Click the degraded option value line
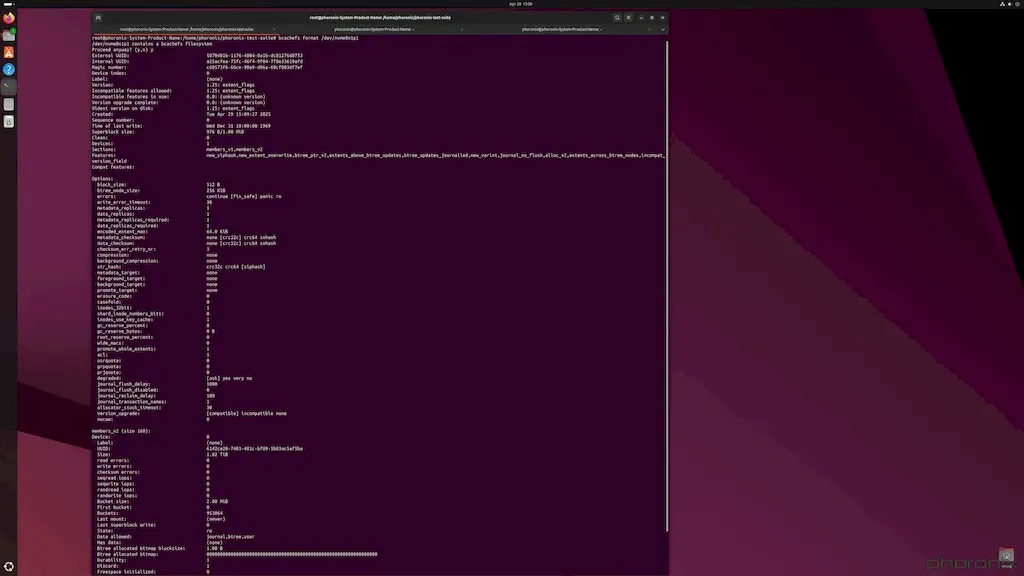This screenshot has height=576, width=1024. point(229,378)
